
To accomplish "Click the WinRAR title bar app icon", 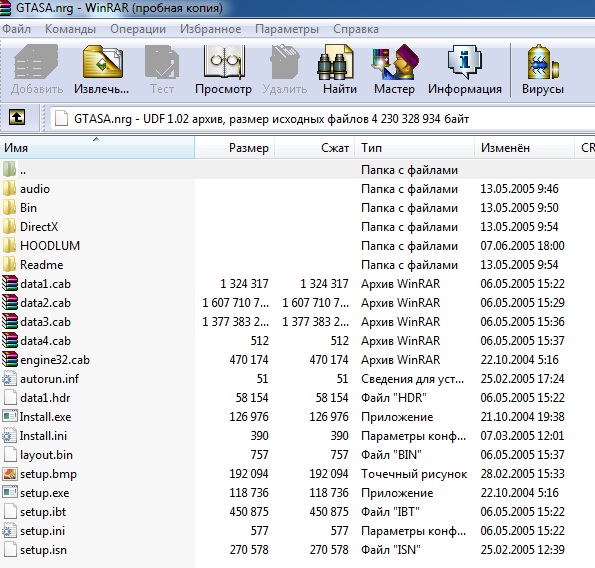I will (x=5, y=8).
